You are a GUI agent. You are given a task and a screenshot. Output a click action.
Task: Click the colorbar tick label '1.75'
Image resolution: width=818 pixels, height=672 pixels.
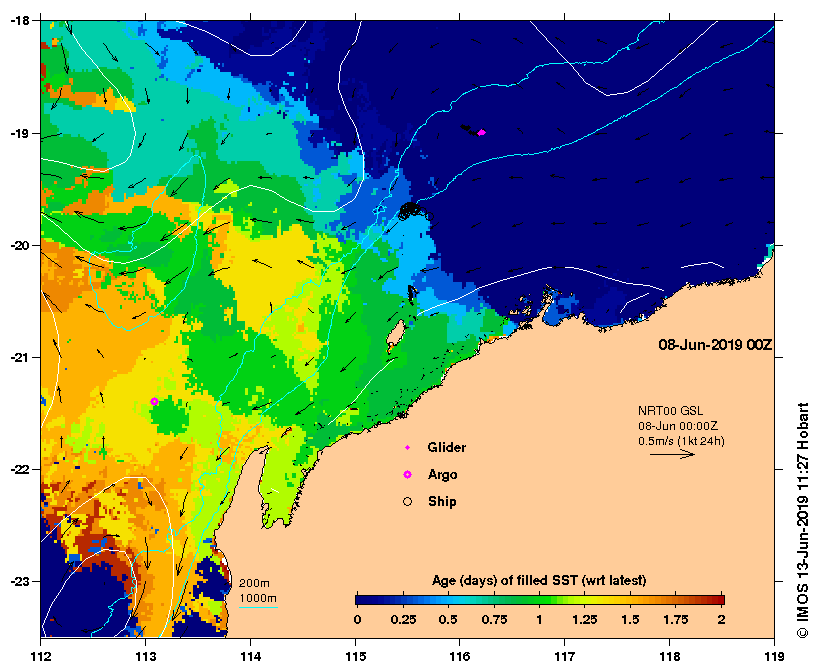(676, 620)
